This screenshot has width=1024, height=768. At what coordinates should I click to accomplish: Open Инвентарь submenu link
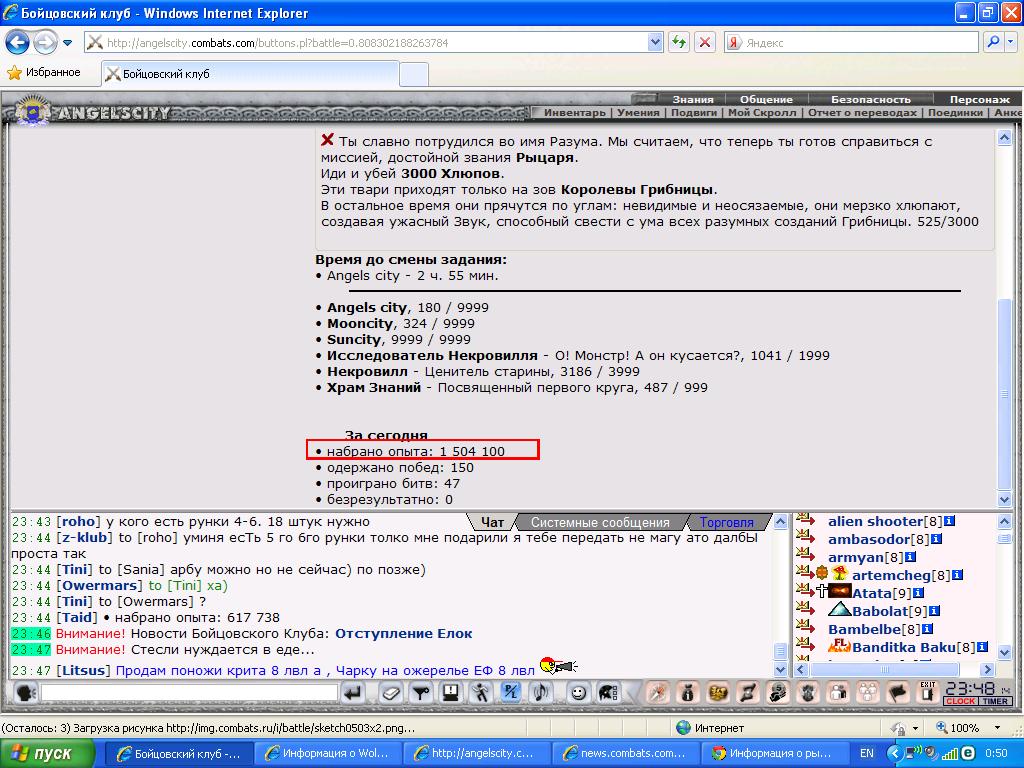coord(575,112)
